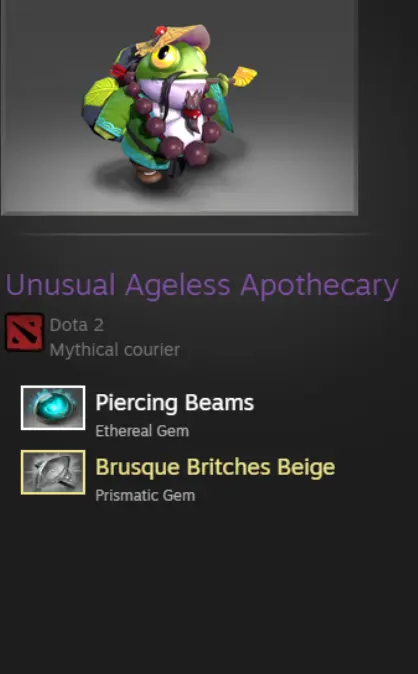
Task: Click the Unusual Ageless Apothecary title
Action: 202,285
